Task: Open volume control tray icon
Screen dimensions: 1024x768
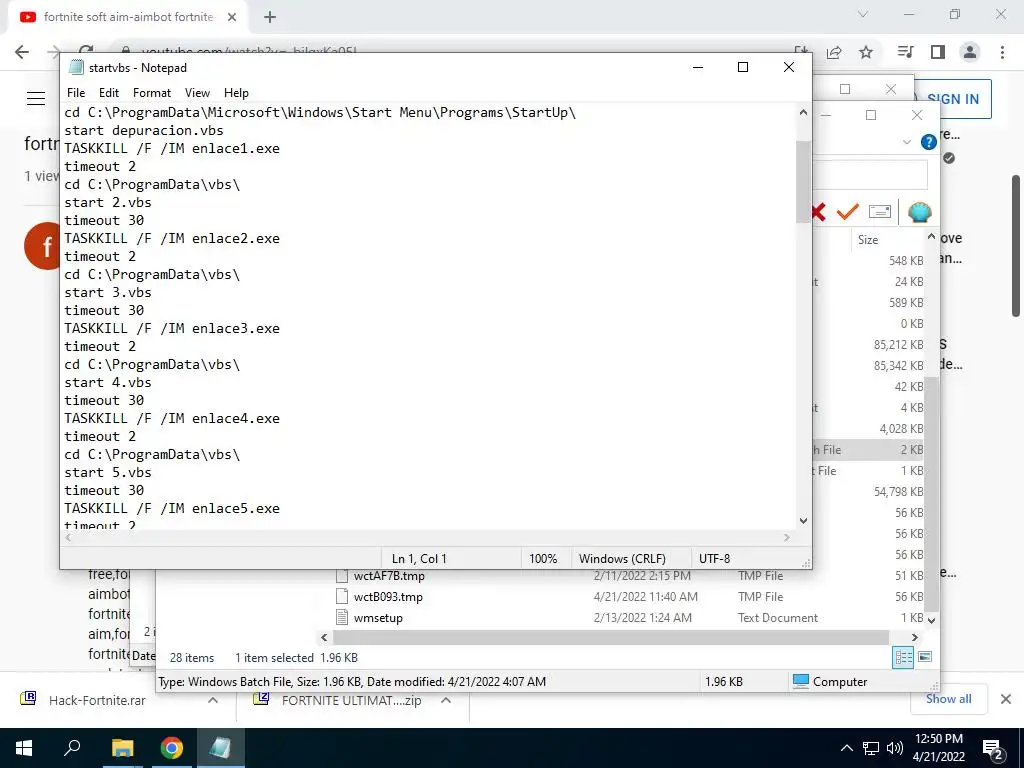Action: click(x=895, y=748)
